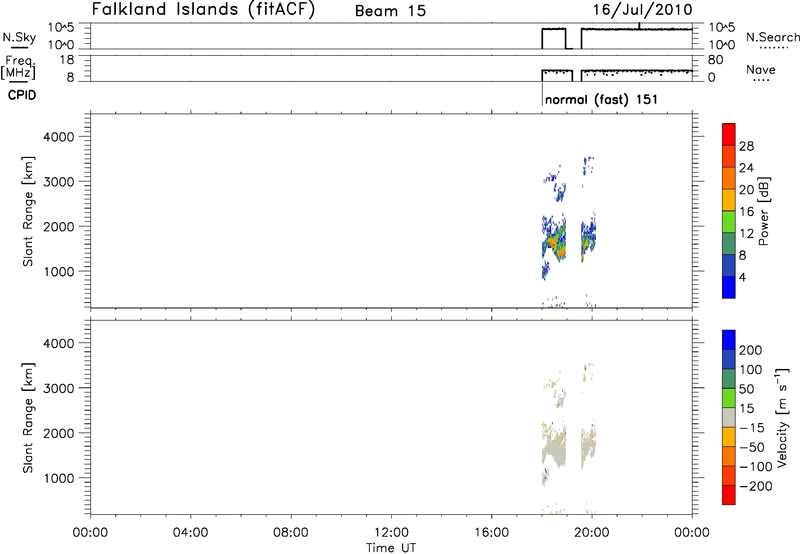Click the 'N.Sky' legend label
Image resolution: width=800 pixels, height=554 pixels.
(x=19, y=37)
